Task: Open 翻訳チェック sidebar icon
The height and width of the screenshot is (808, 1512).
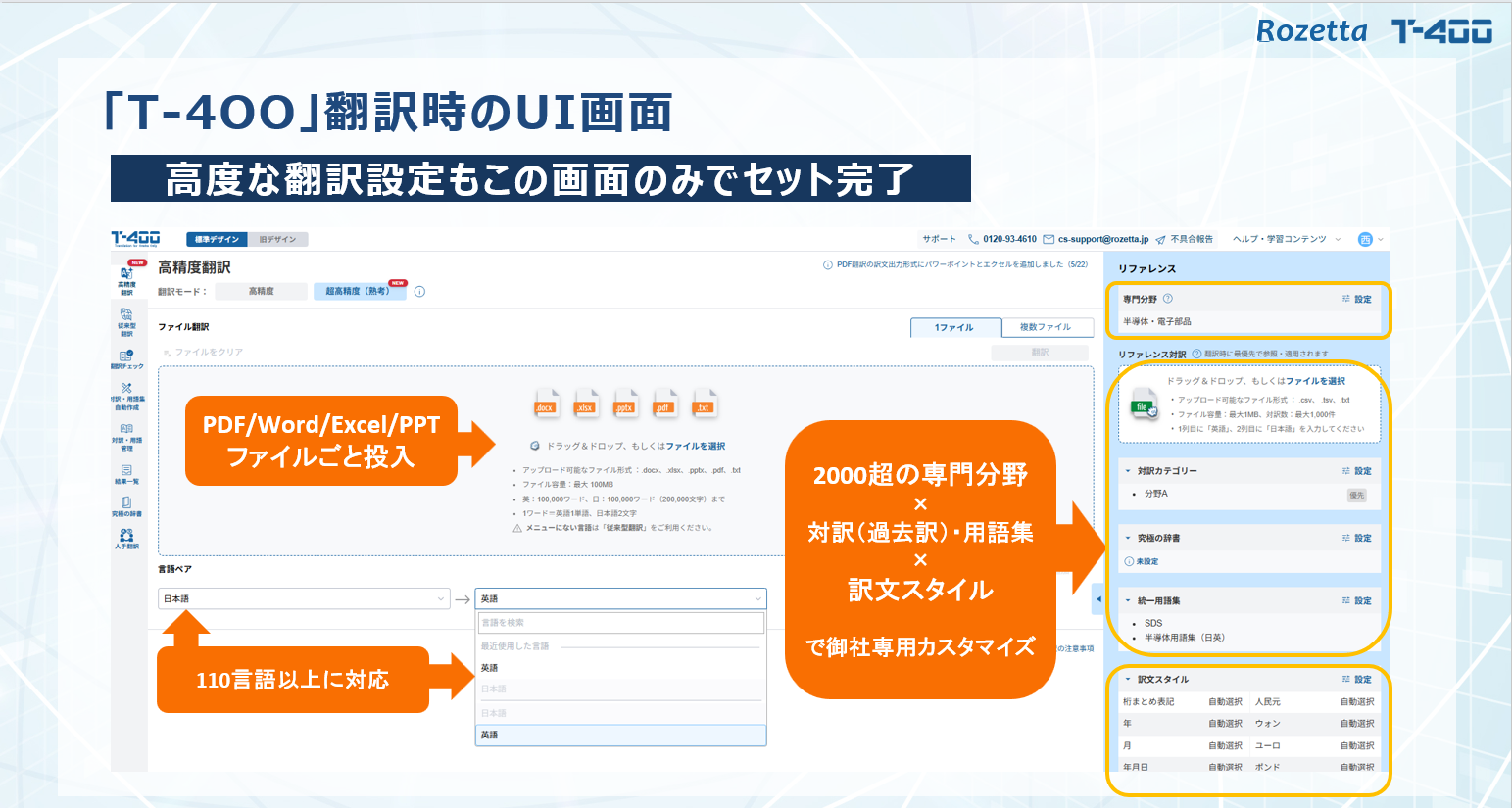Action: tap(126, 359)
